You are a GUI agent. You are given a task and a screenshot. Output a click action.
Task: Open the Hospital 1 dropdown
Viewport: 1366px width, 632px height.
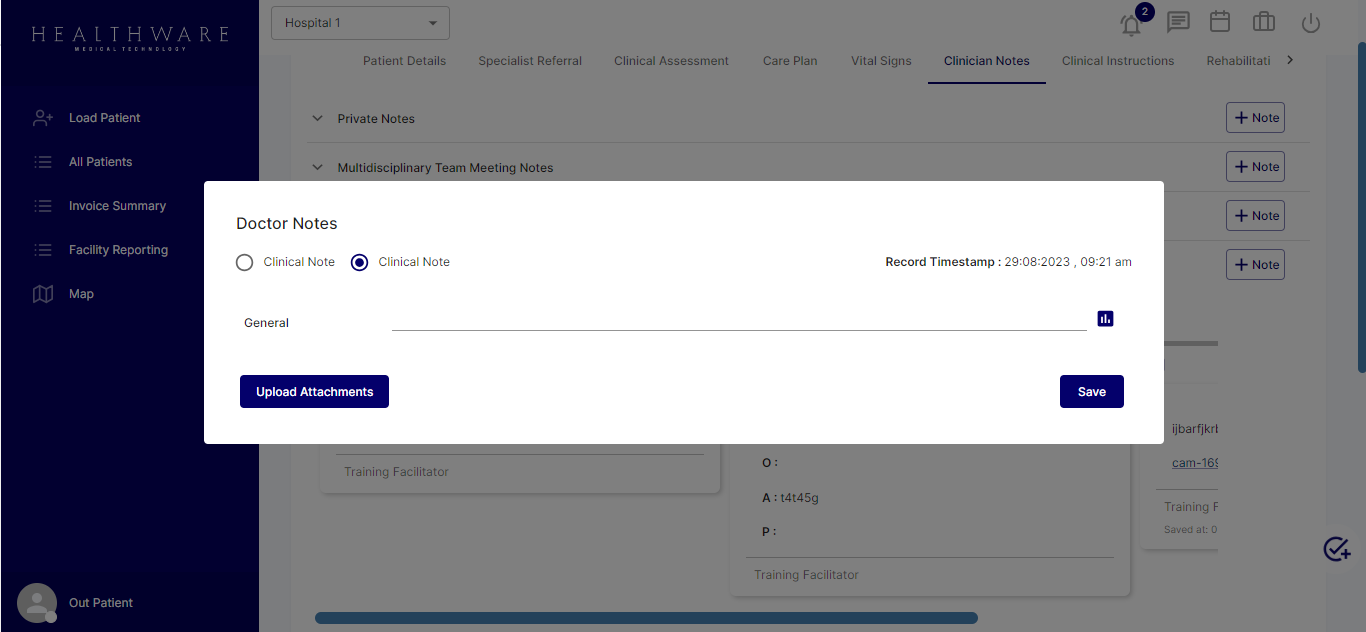tap(360, 23)
